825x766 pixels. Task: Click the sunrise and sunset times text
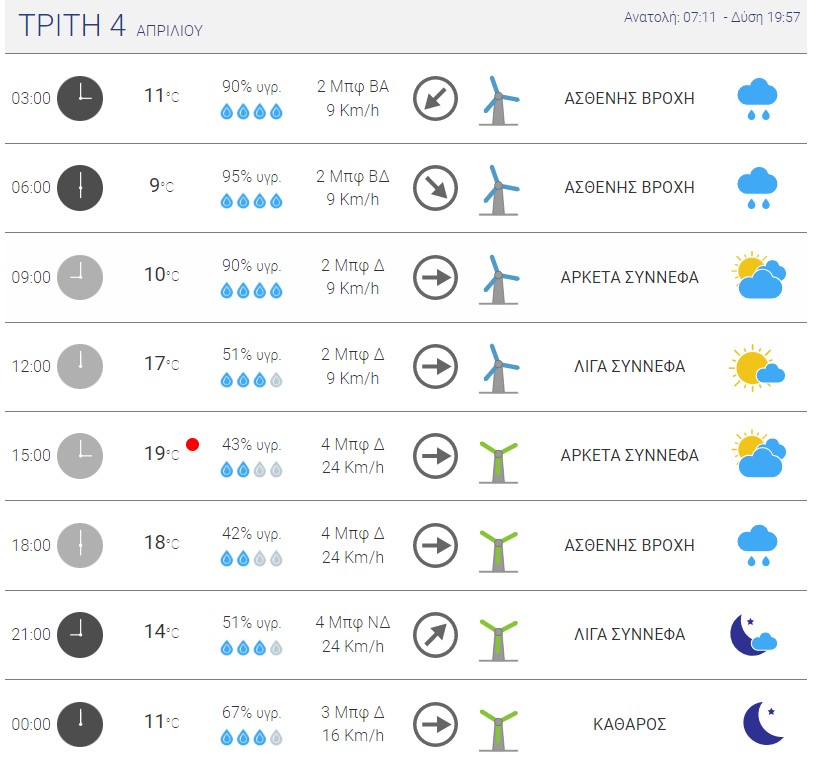[x=712, y=17]
